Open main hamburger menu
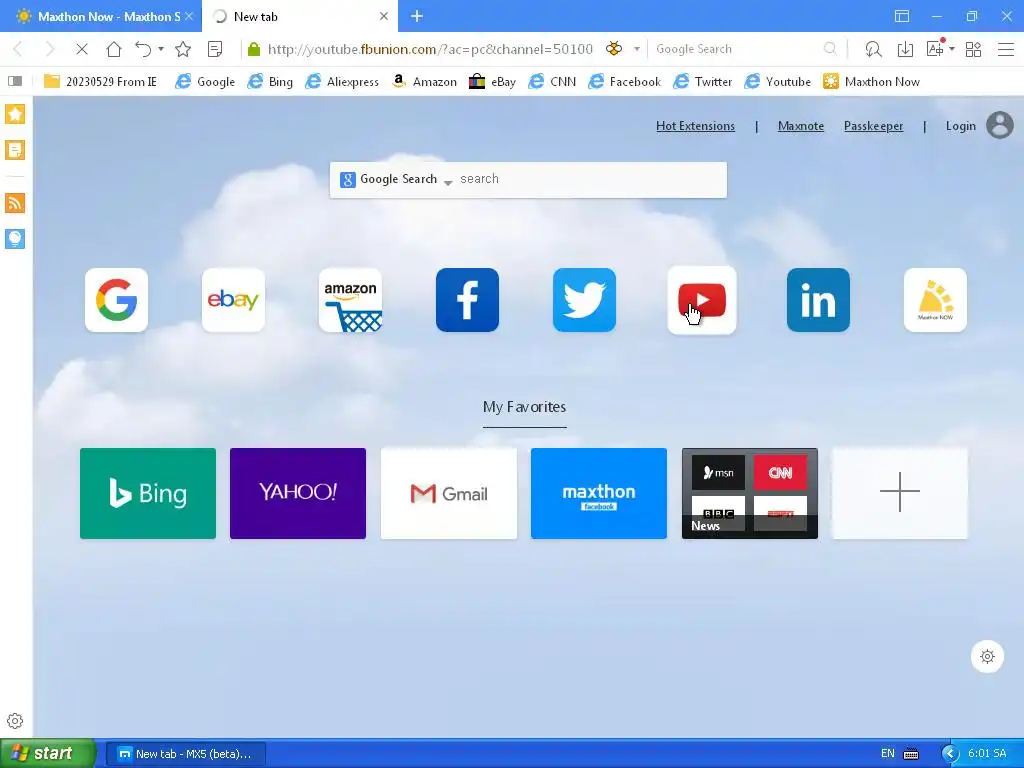This screenshot has width=1024, height=768. point(1006,49)
